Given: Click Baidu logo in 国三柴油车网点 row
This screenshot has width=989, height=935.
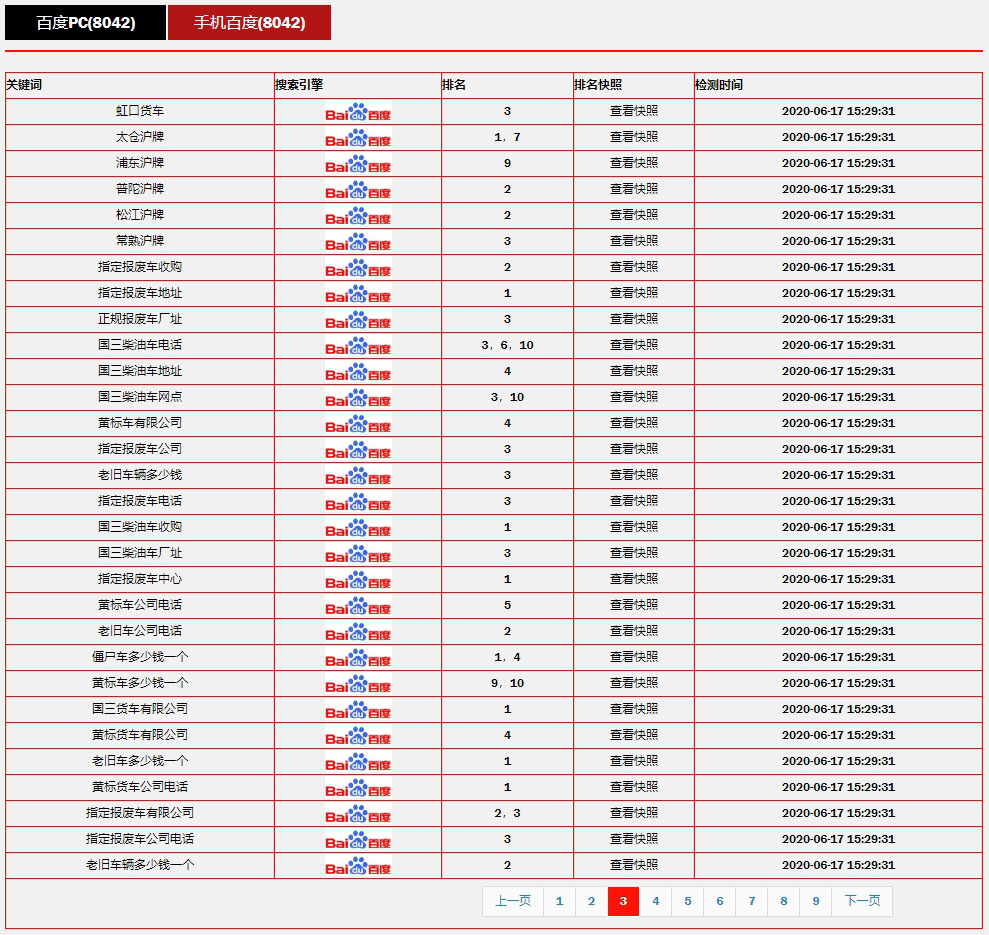Looking at the screenshot, I should coord(358,398).
